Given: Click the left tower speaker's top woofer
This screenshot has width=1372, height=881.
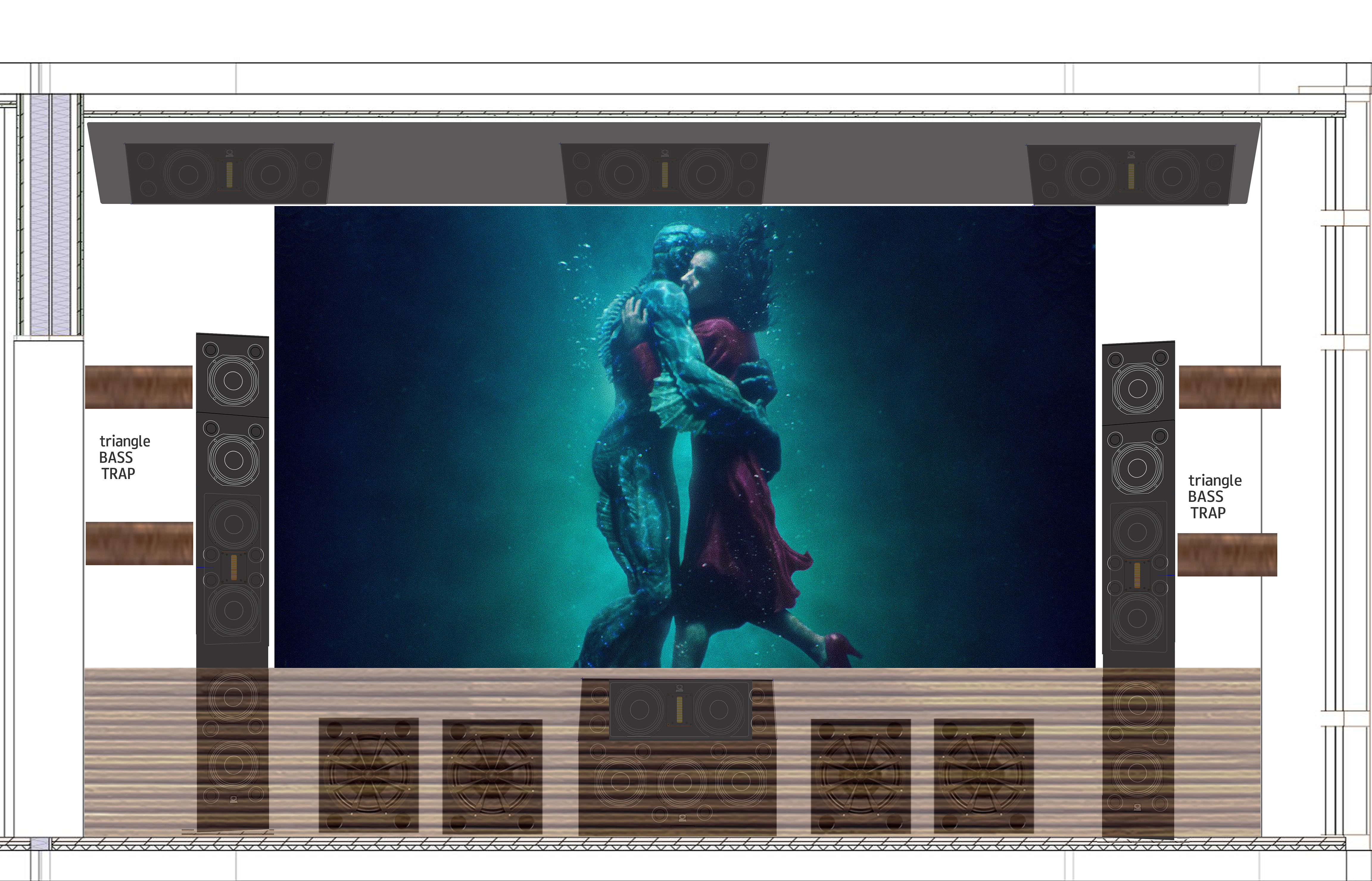Looking at the screenshot, I should click(x=232, y=381).
